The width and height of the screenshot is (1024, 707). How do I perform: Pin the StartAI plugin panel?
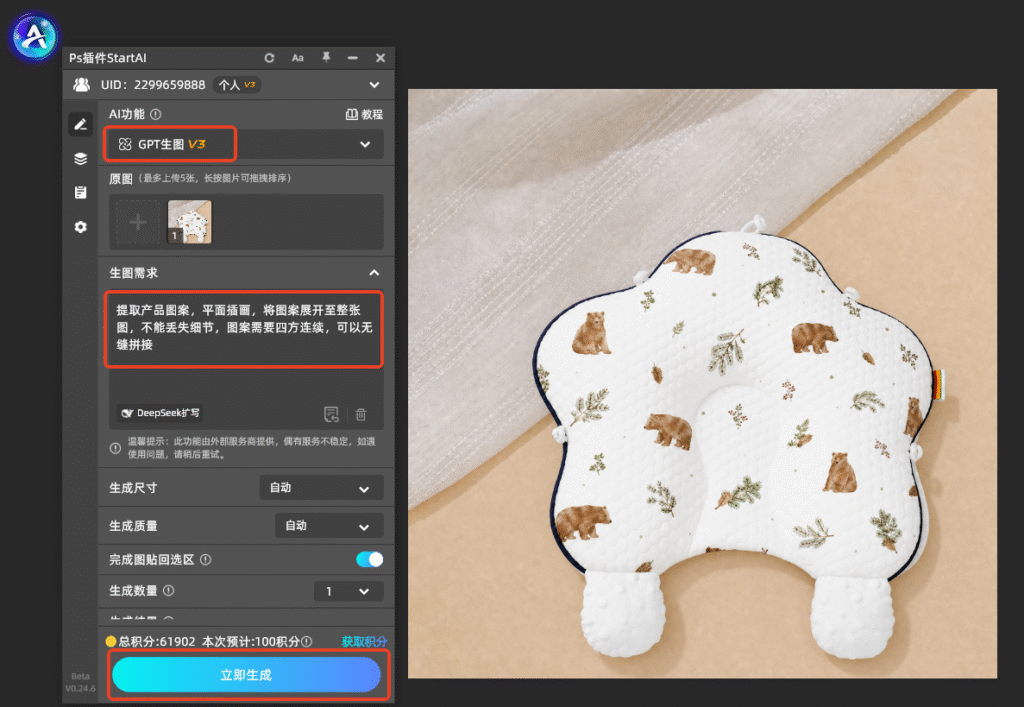[x=326, y=57]
